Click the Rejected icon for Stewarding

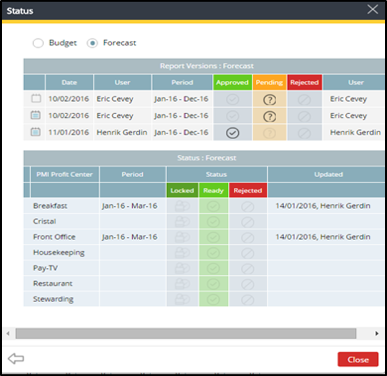point(248,300)
